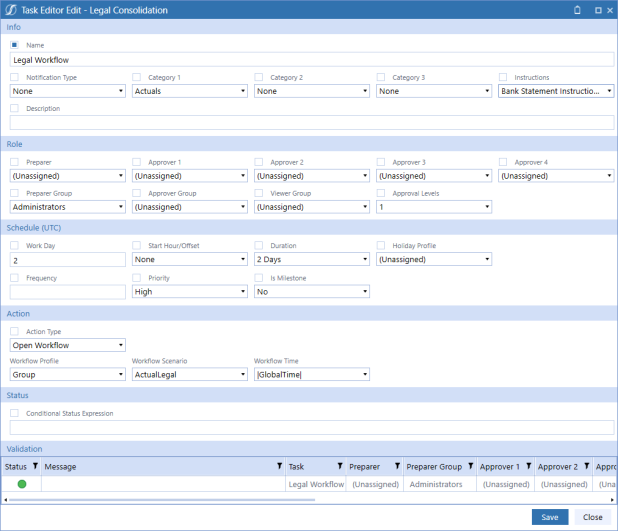Expand the Holiday Profile dropdown

tap(434, 259)
